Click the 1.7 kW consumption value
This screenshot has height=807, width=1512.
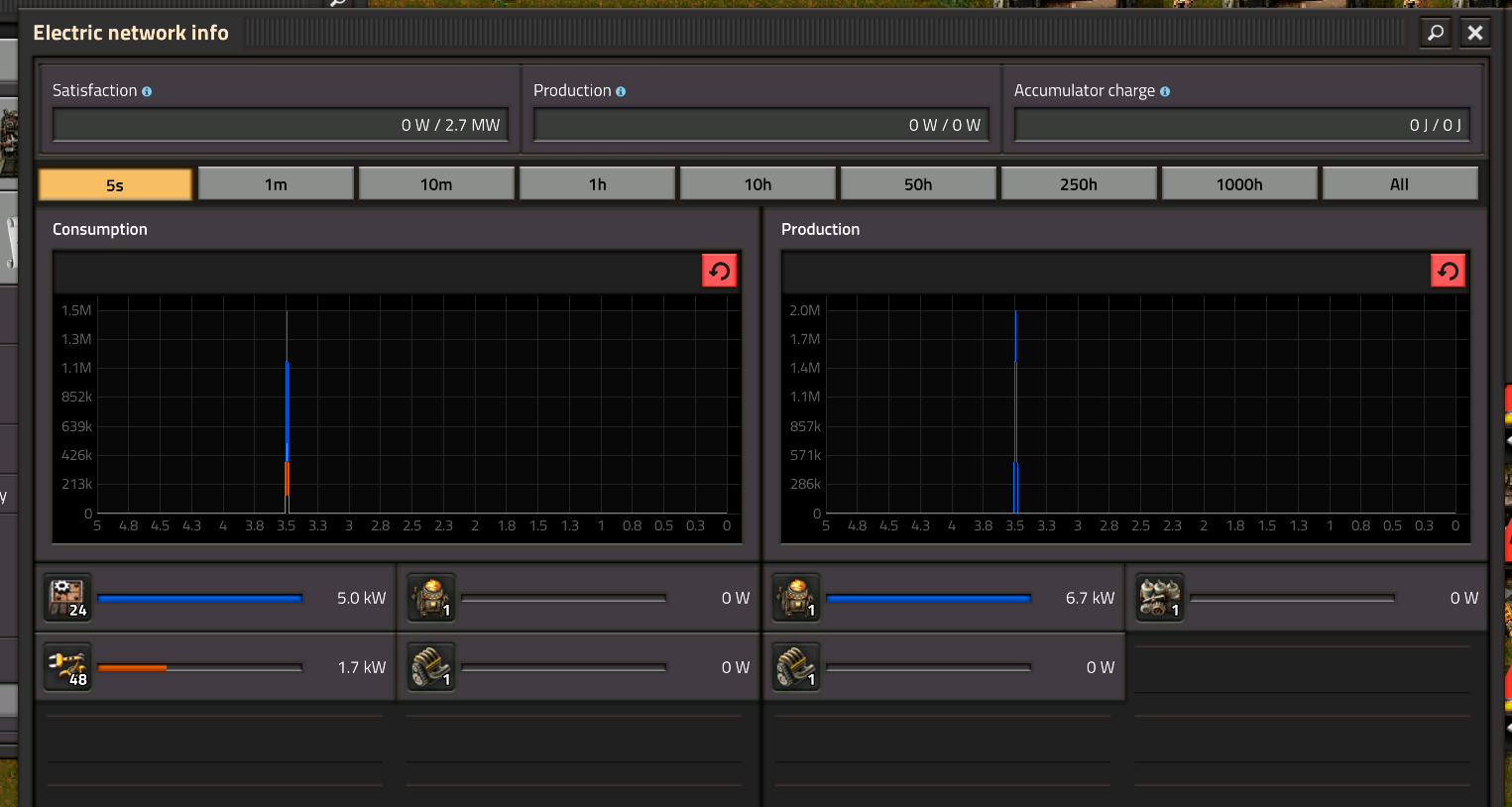361,667
